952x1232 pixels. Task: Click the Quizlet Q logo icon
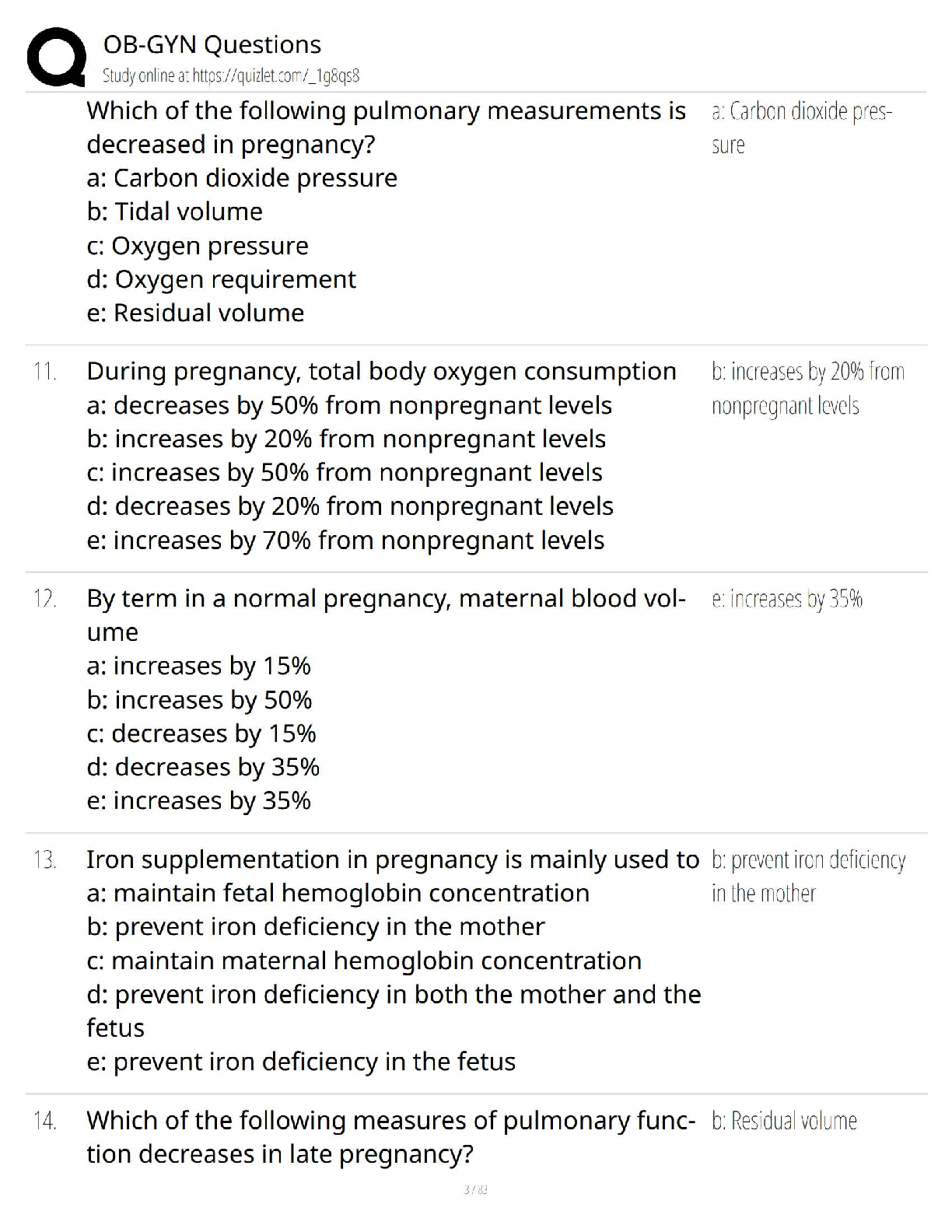pyautogui.click(x=56, y=58)
